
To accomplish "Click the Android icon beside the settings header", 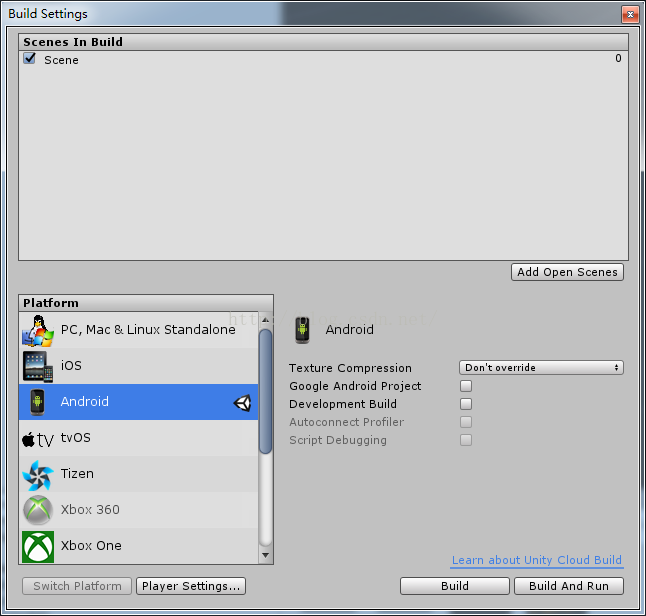I will pos(302,330).
